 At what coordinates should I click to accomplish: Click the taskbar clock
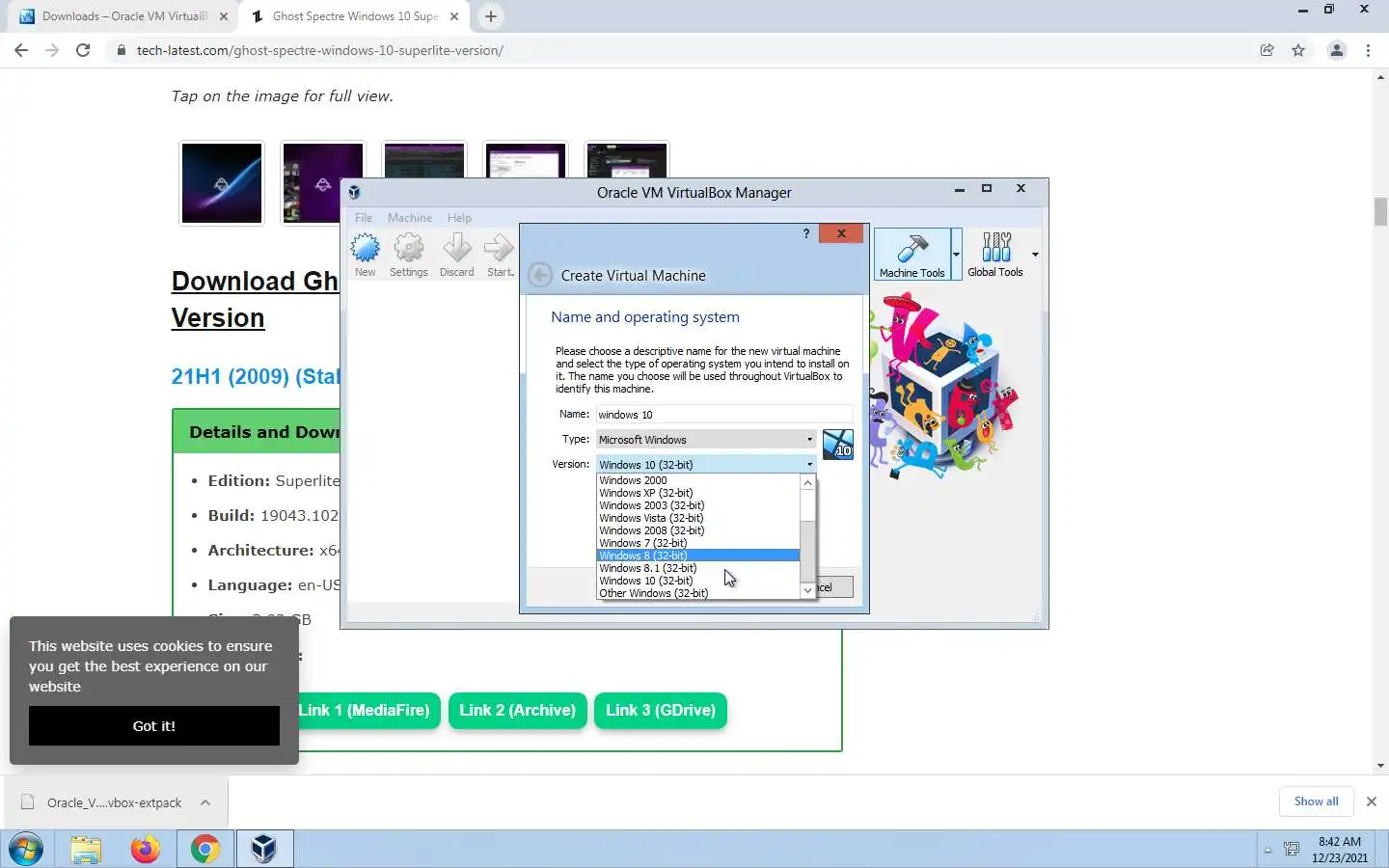(x=1340, y=850)
